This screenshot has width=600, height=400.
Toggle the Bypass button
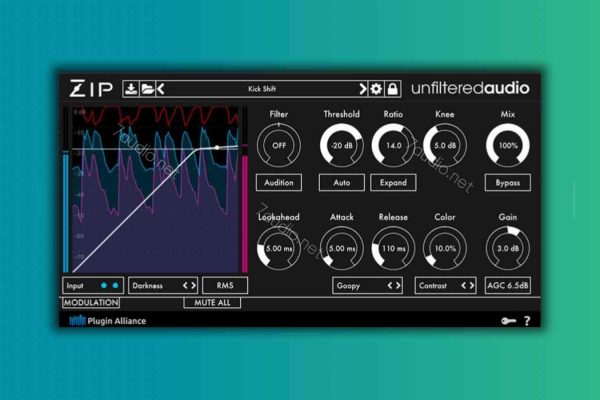(507, 183)
